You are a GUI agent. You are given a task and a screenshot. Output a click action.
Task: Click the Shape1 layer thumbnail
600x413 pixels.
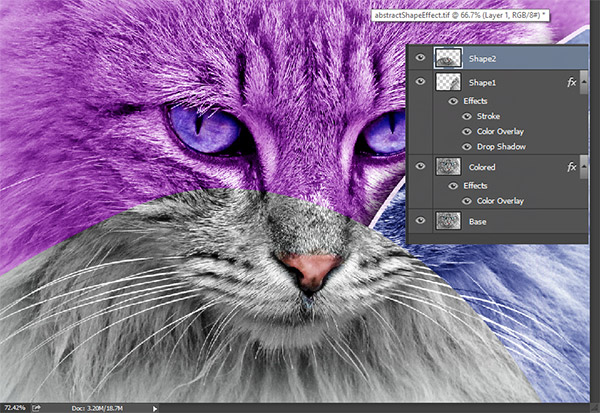point(448,84)
